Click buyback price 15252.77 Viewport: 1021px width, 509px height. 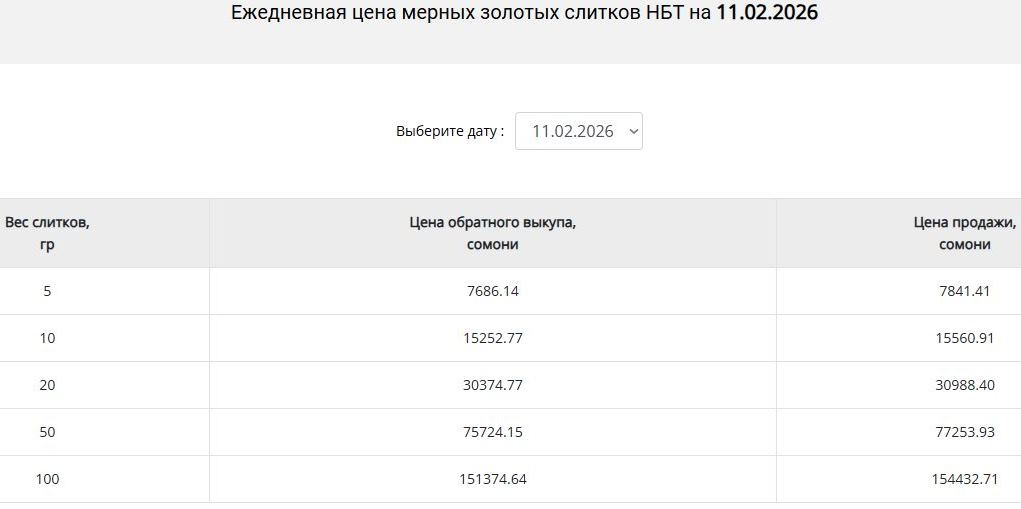tap(492, 338)
